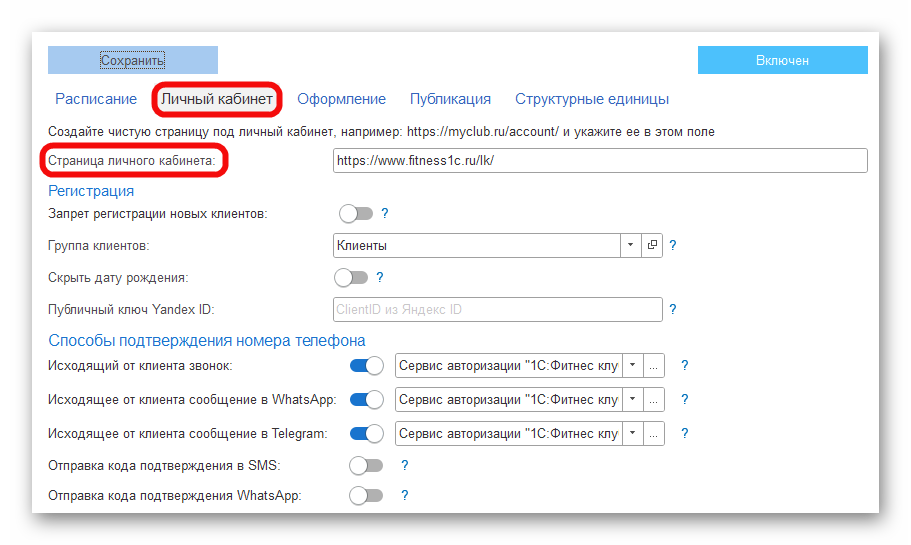Click the service field in the Исходящее от клиента сообщение в WhatsApp row
This screenshot has width=911, height=545.
[x=508, y=400]
